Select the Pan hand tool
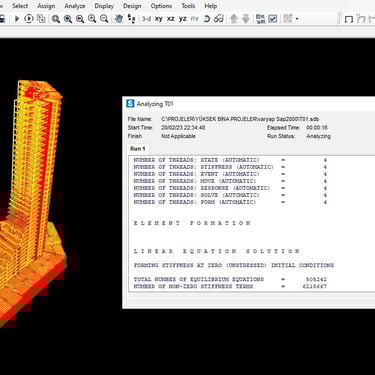375x375 pixels. pos(119,19)
